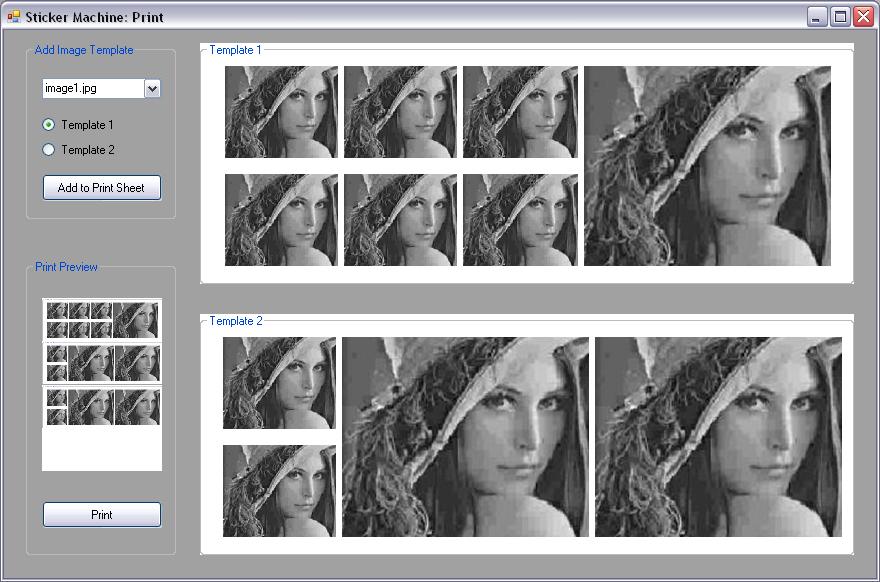
Task: Click the third row in Print Preview sheet
Action: tap(102, 406)
